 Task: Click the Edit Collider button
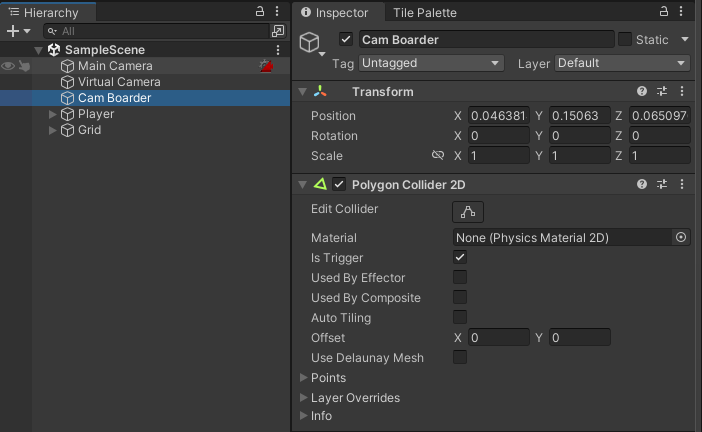pyautogui.click(x=468, y=212)
